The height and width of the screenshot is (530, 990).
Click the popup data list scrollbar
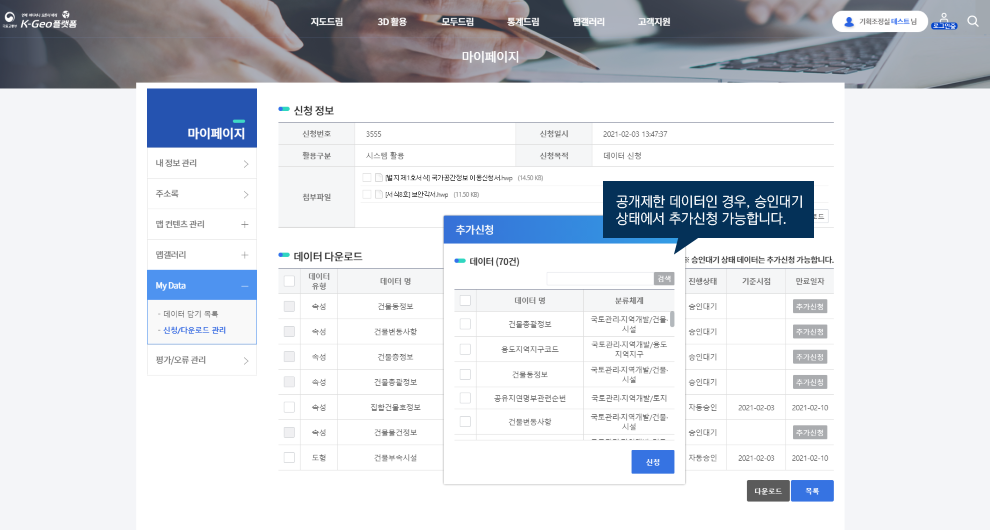(x=672, y=320)
